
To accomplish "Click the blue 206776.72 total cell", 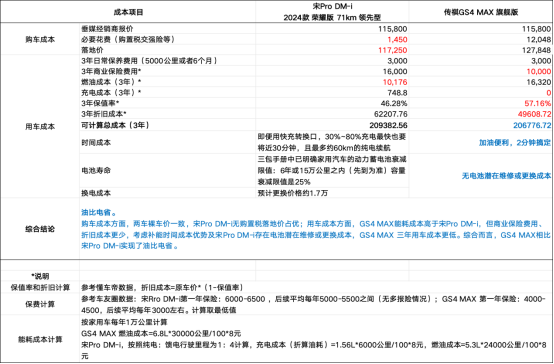I will click(532, 125).
